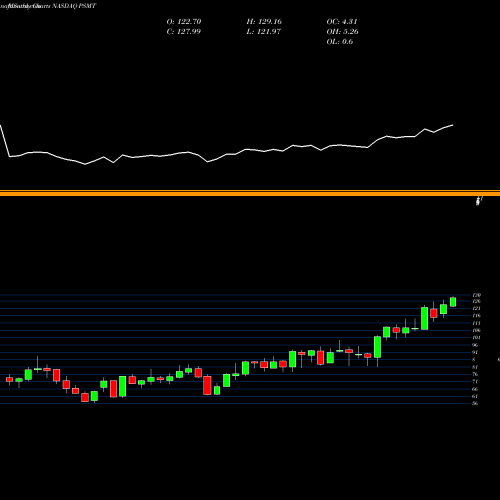Select the open price O: 122.70
Viewport: 500px width, 500px height.
coord(184,21)
